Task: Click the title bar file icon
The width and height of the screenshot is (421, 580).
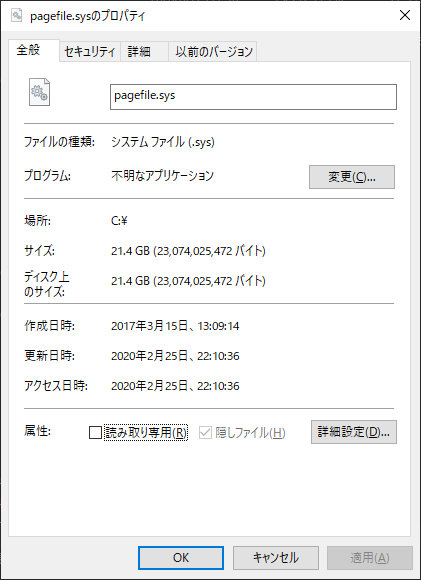Action: [16, 16]
